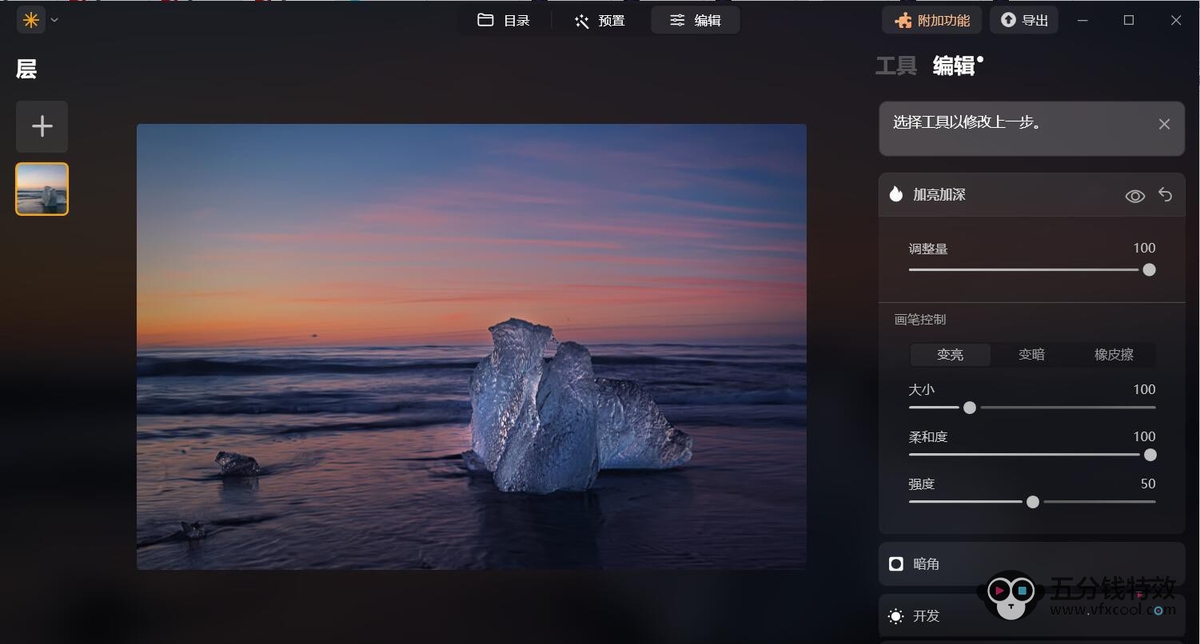The width and height of the screenshot is (1200, 644).
Task: Select the 编辑 tab in the top bar
Action: (695, 20)
